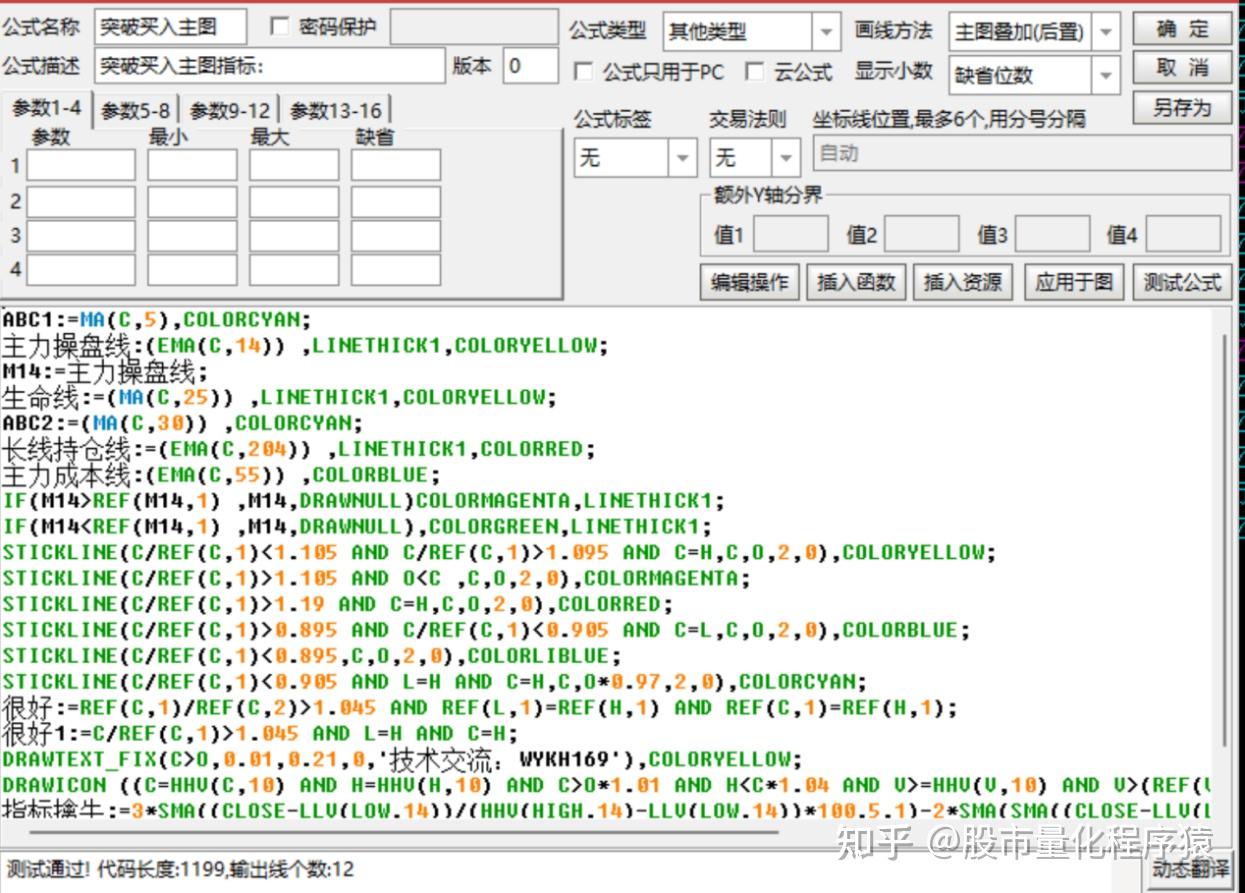Open the 交易法则 dropdown
The height and width of the screenshot is (893, 1245).
786,158
